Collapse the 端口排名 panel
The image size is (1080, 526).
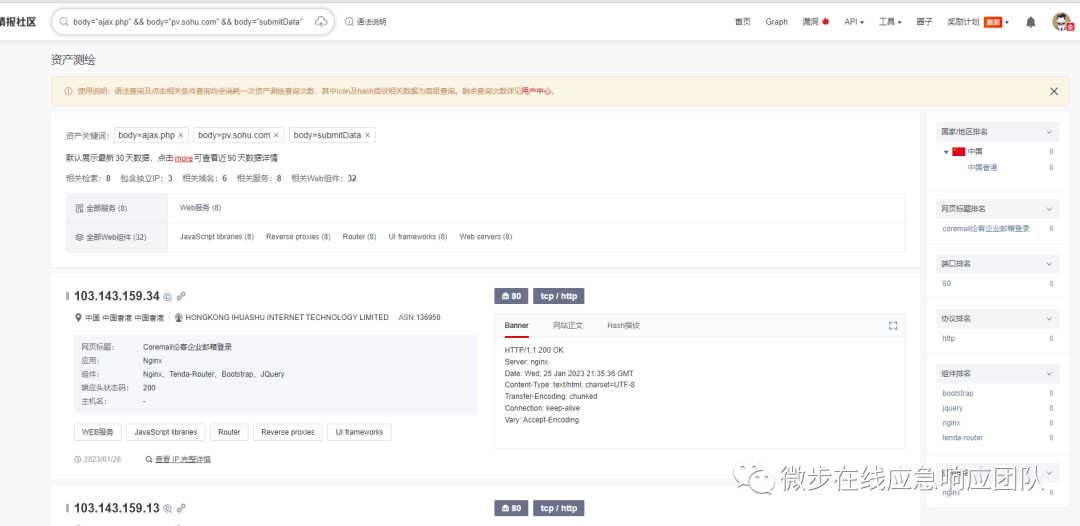coord(1049,264)
